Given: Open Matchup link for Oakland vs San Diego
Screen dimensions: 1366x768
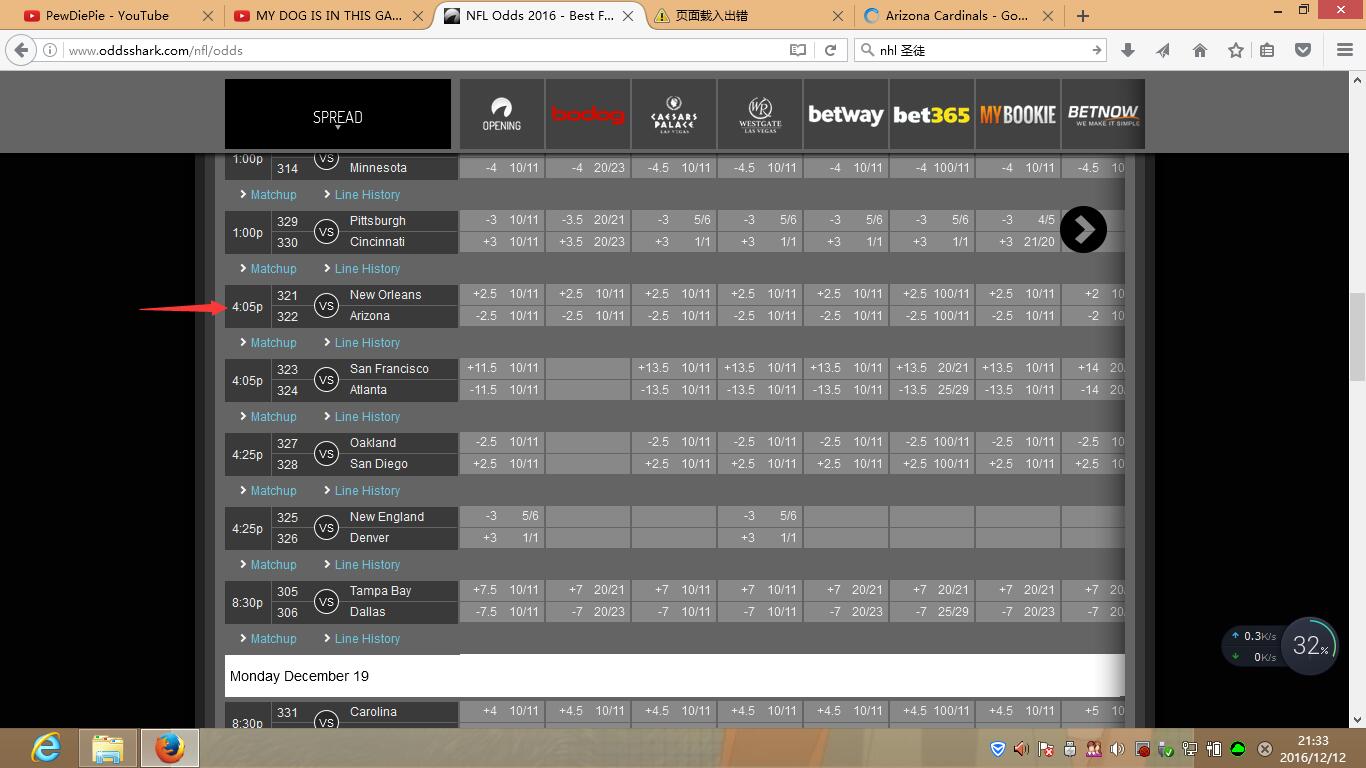Looking at the screenshot, I should tap(273, 491).
